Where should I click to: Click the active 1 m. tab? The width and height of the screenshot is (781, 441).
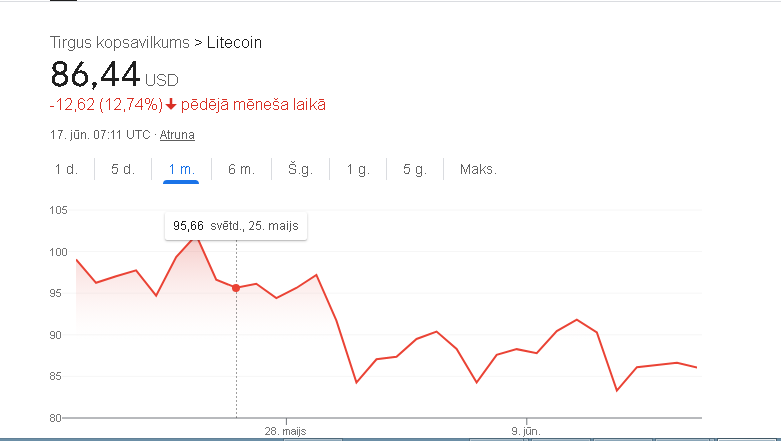click(181, 169)
